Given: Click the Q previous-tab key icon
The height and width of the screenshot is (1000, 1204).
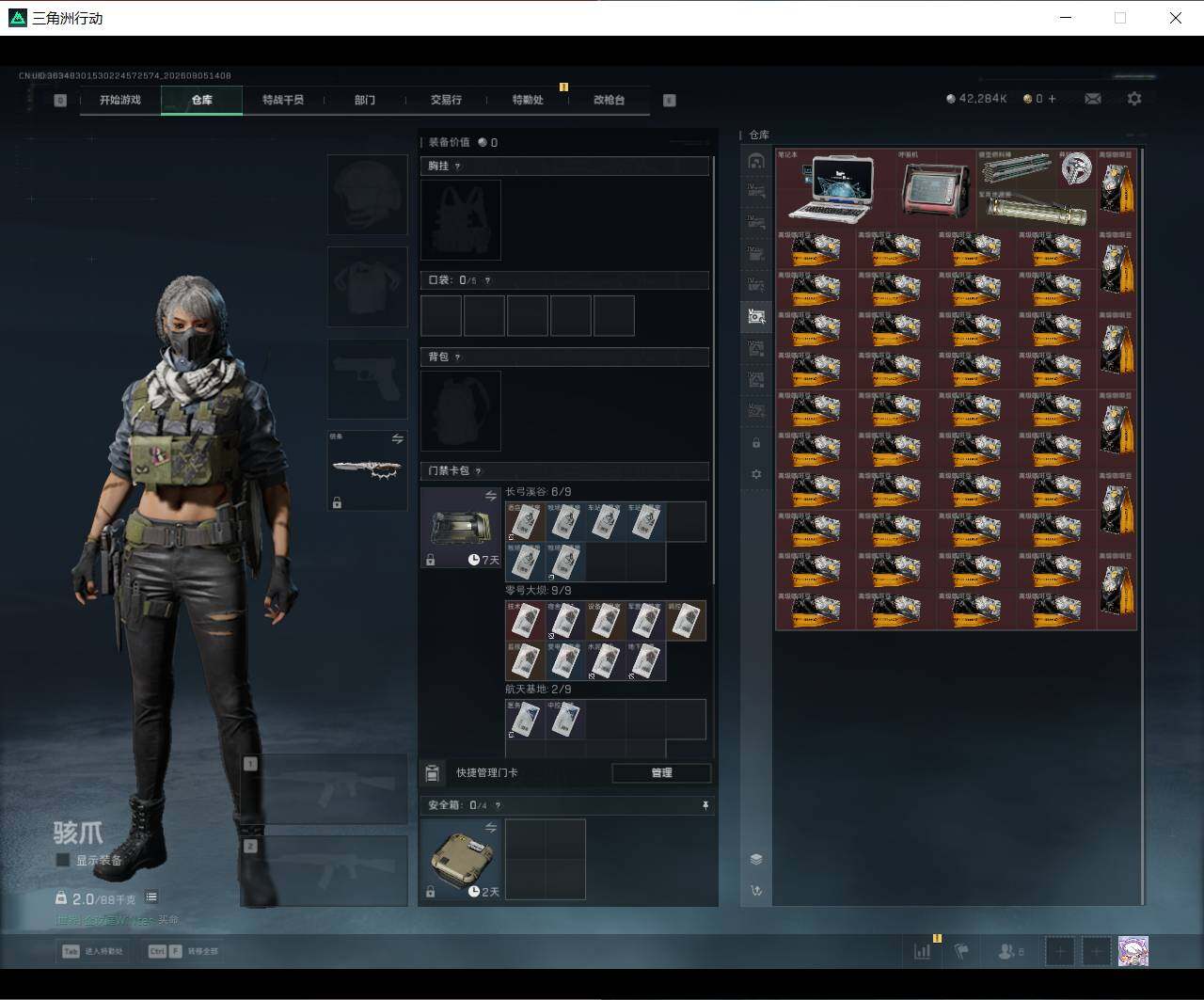Looking at the screenshot, I should tap(60, 100).
